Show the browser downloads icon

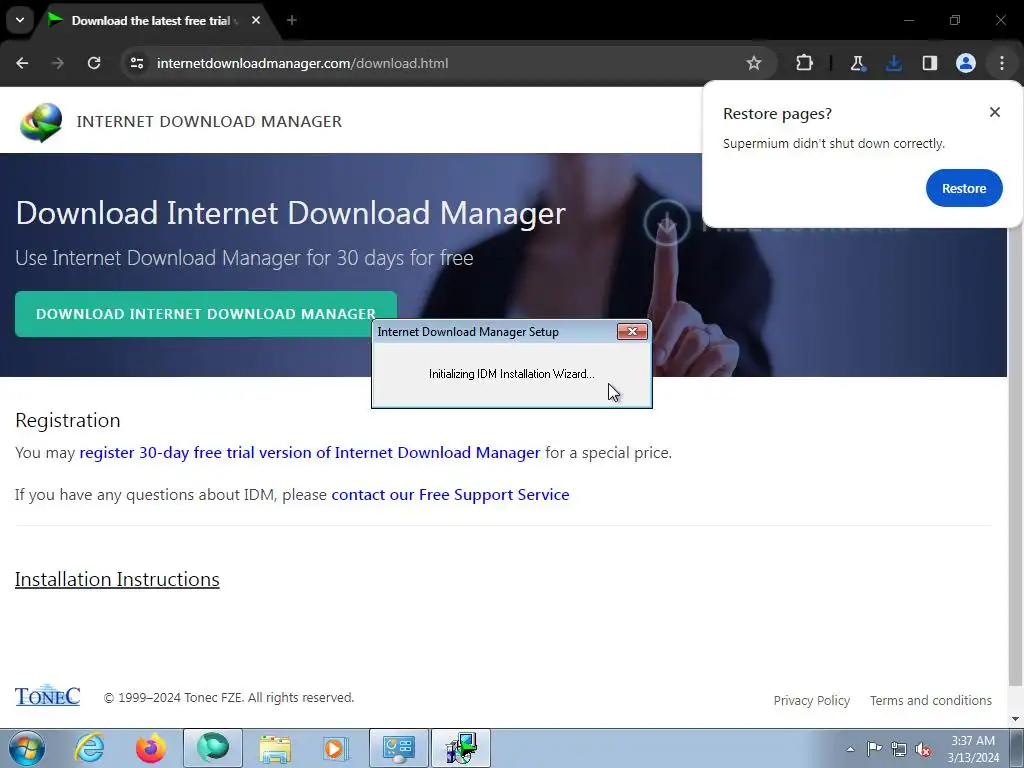pyautogui.click(x=893, y=63)
